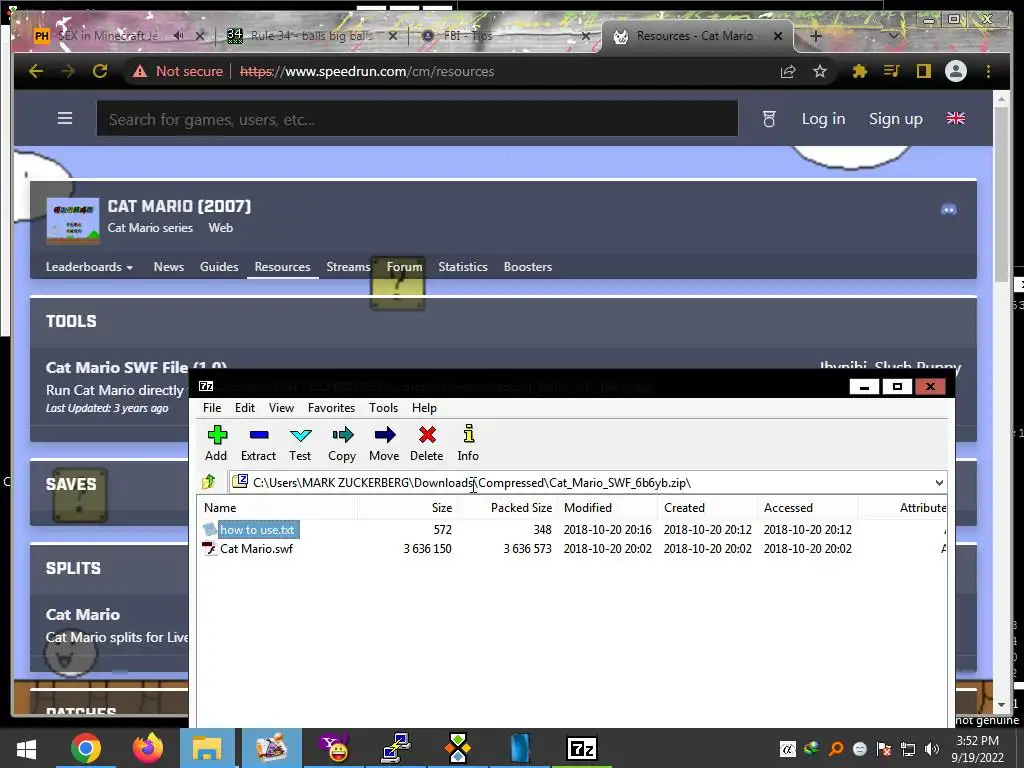Sort by Modified column header
The image size is (1024, 768).
[607, 507]
